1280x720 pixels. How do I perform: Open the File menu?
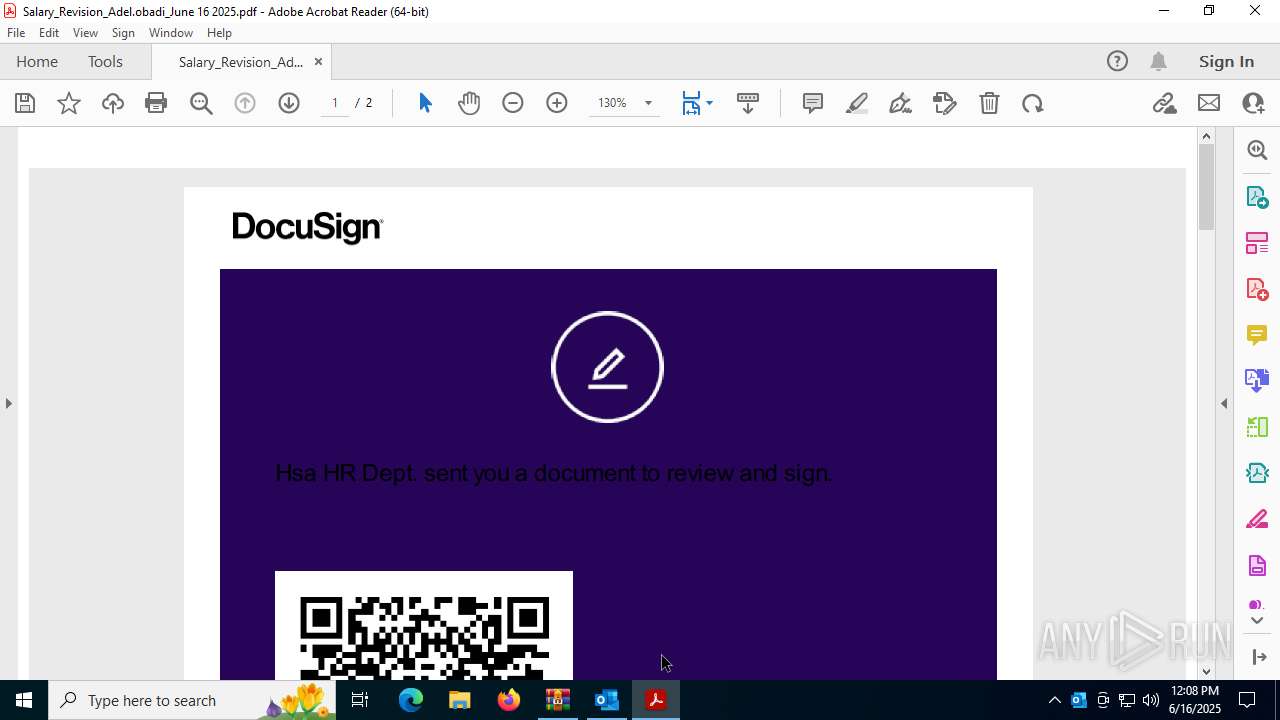pyautogui.click(x=16, y=33)
